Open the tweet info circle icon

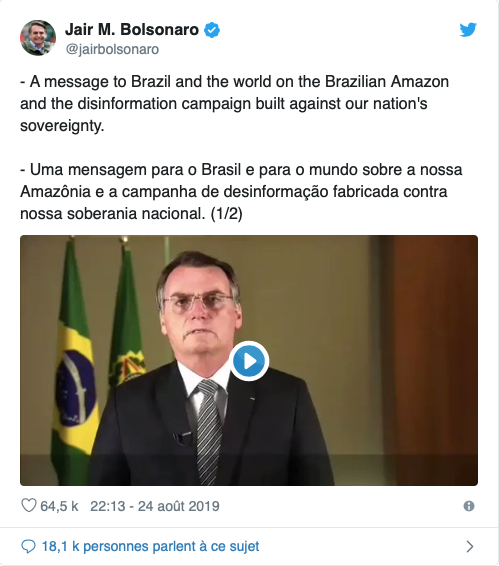469,506
